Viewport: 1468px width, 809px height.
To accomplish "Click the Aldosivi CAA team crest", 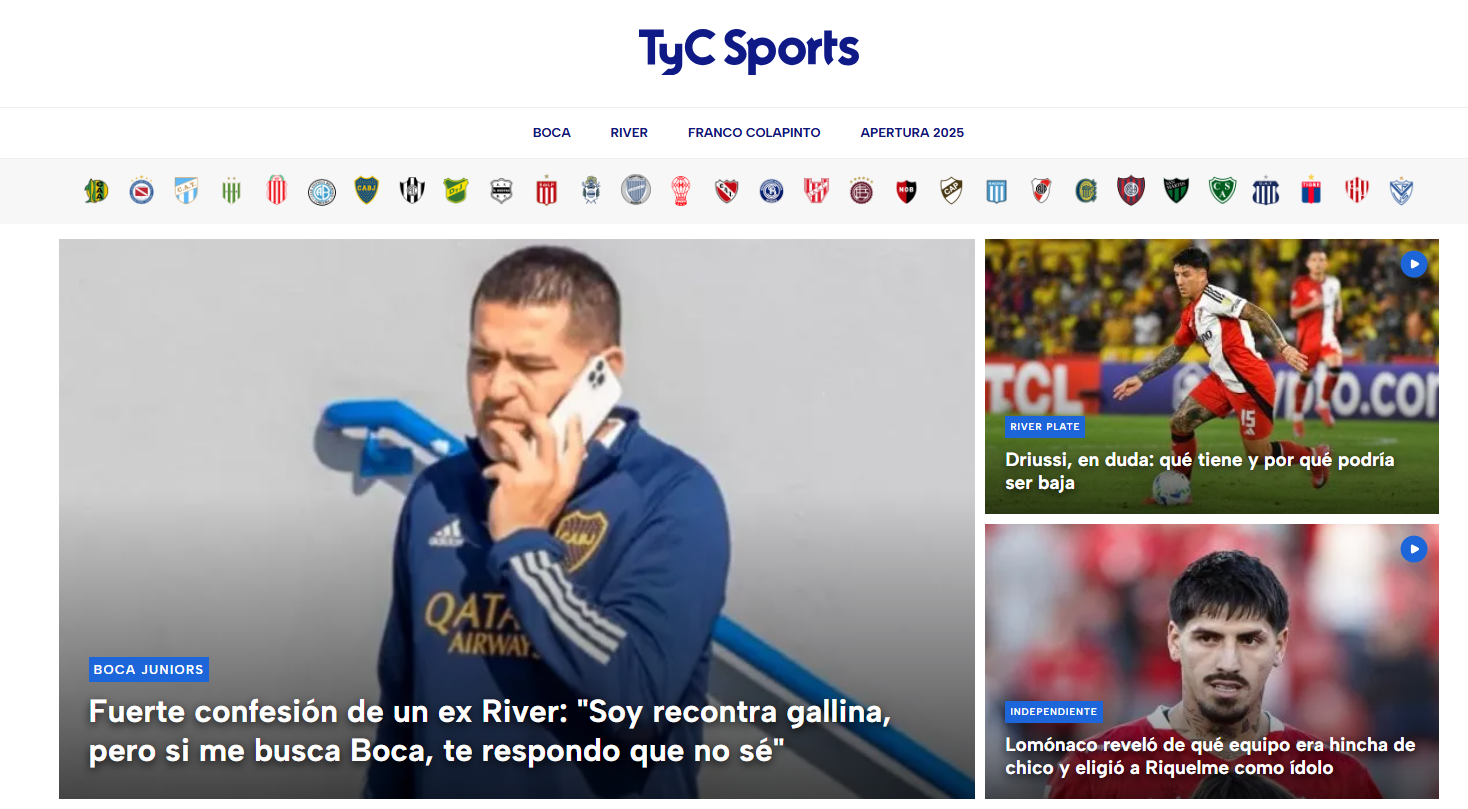I will (96, 191).
